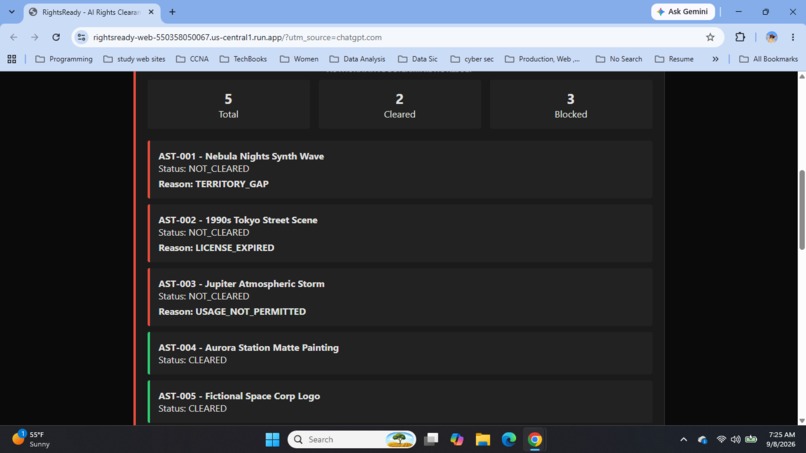
Task: Open site information icon in address bar
Action: click(x=81, y=37)
